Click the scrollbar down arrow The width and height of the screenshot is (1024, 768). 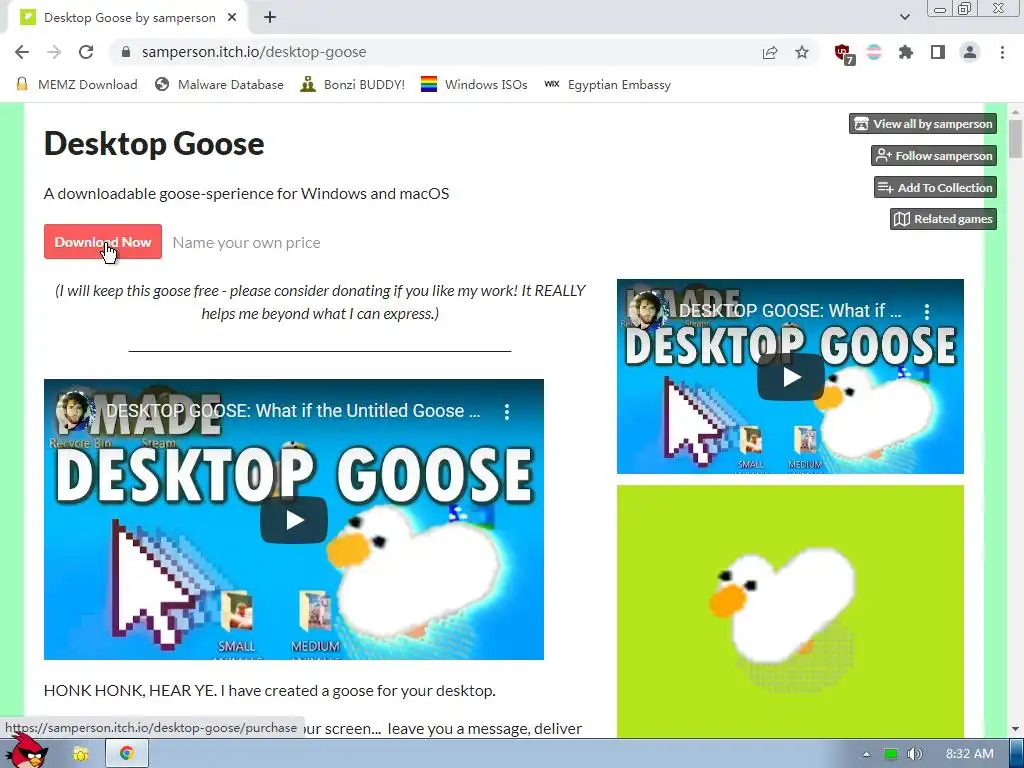(x=1015, y=728)
